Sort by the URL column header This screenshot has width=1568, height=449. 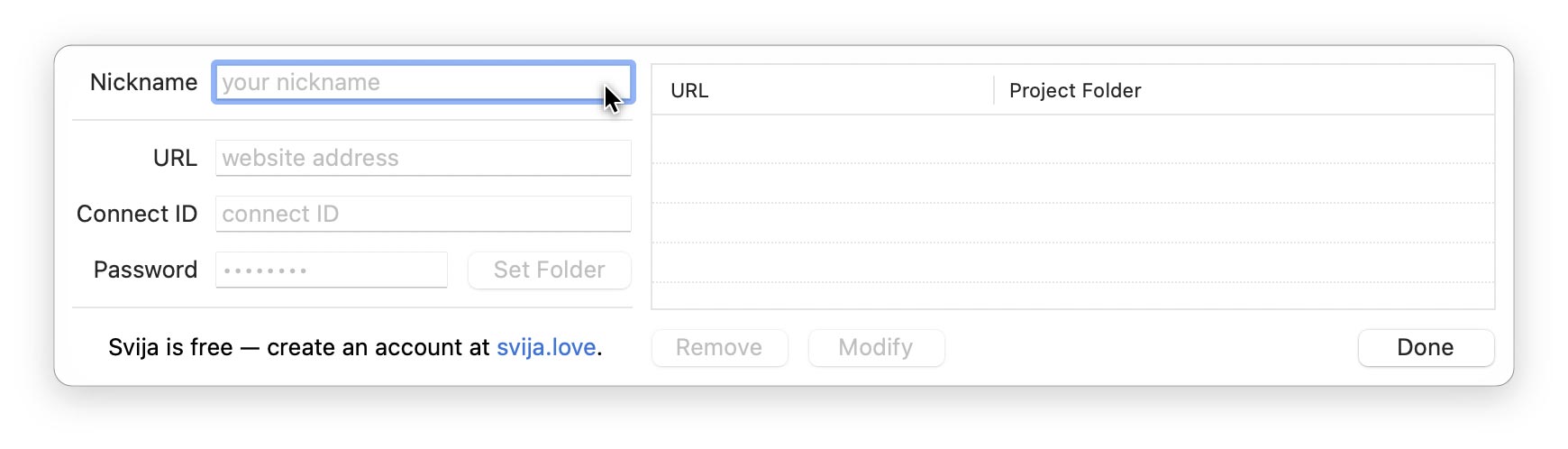pos(690,90)
